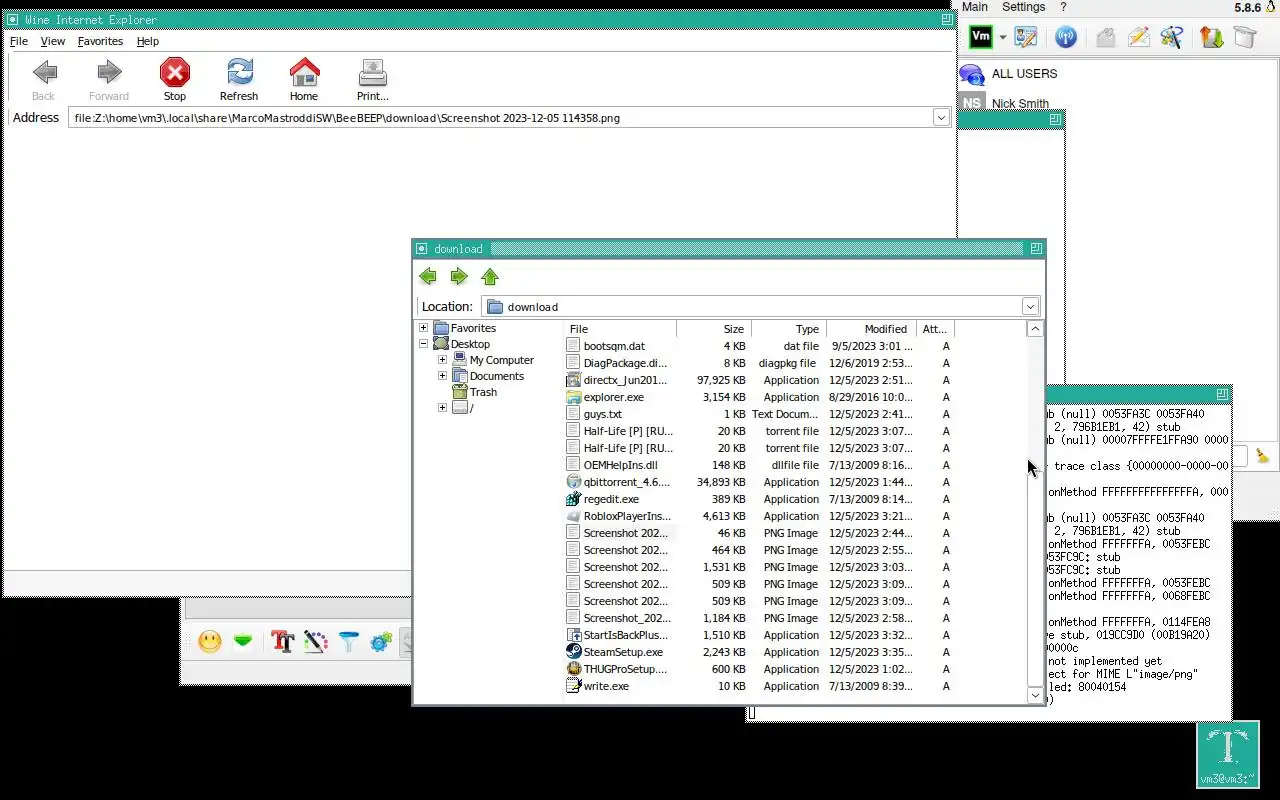Expand the root slash tree node
1280x800 pixels.
[x=442, y=408]
